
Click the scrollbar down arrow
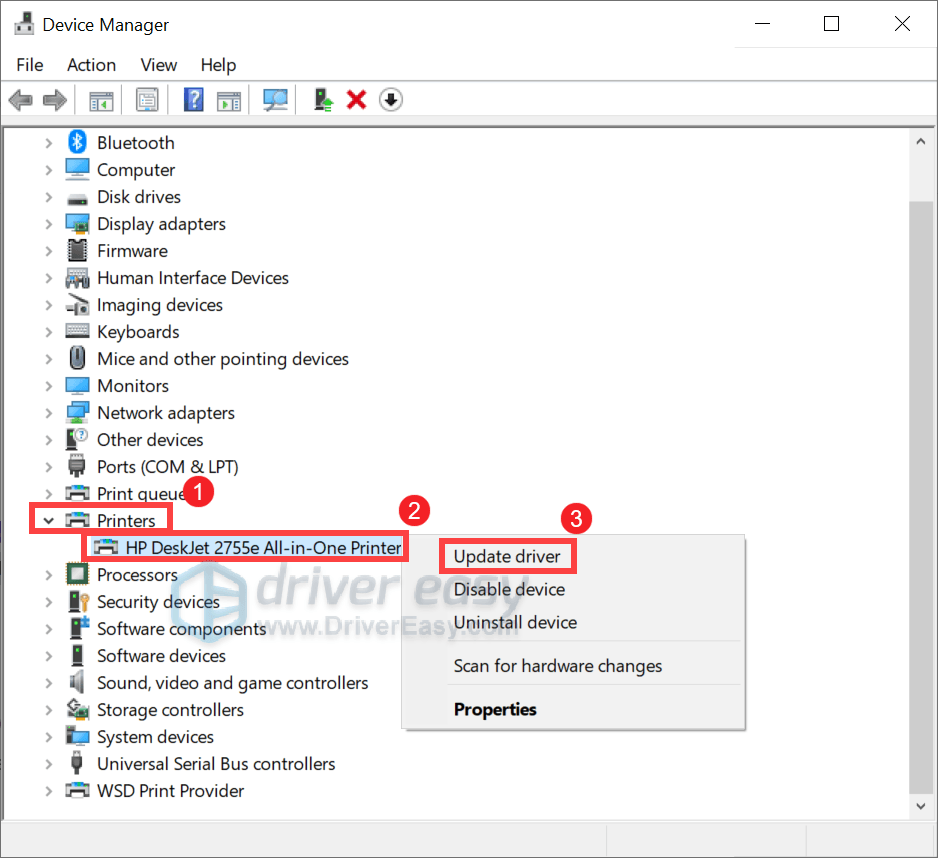coord(921,804)
